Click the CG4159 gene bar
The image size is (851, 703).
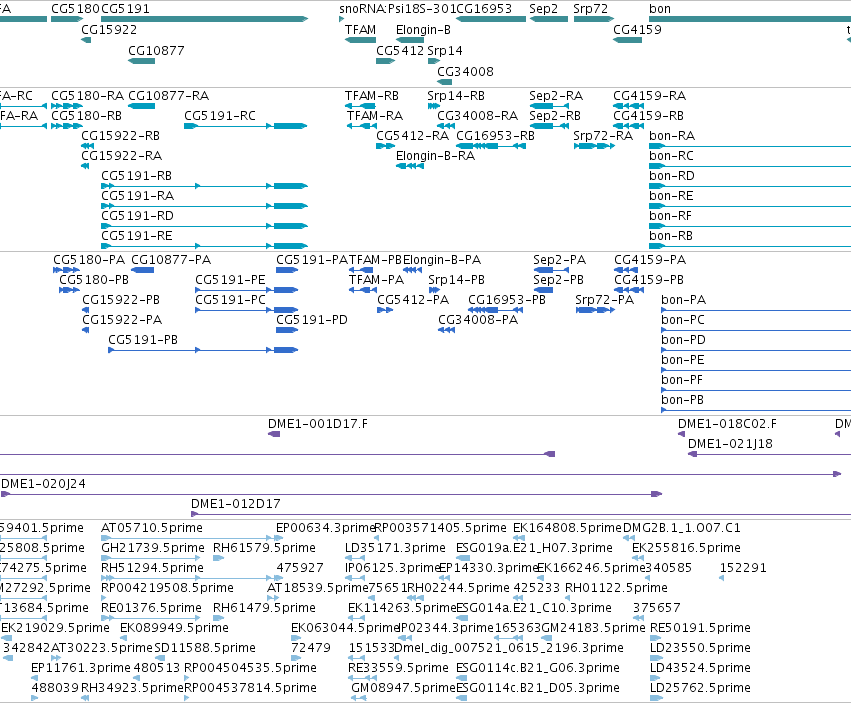tap(627, 40)
